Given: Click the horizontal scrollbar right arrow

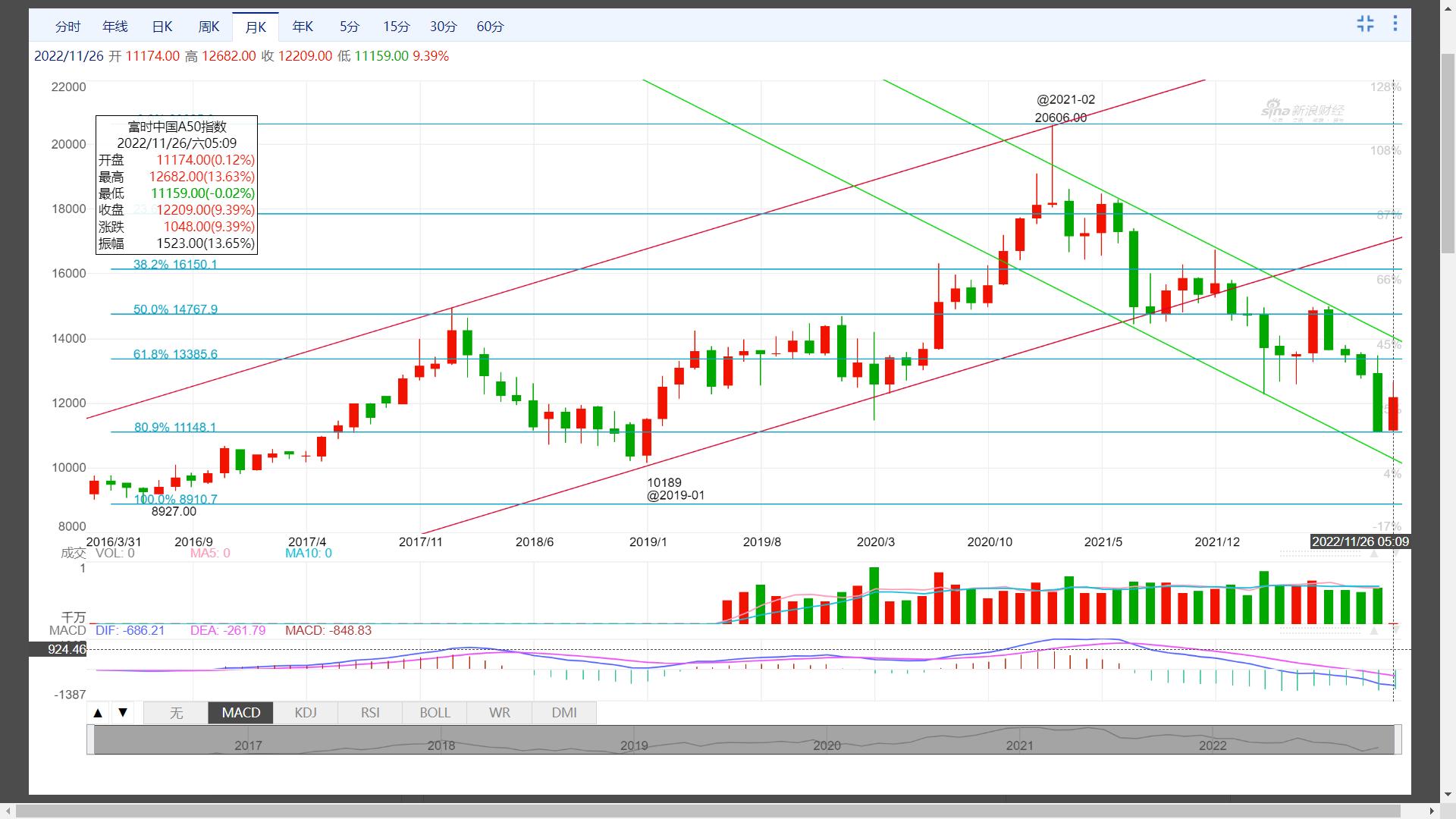Looking at the screenshot, I should coord(1432,811).
